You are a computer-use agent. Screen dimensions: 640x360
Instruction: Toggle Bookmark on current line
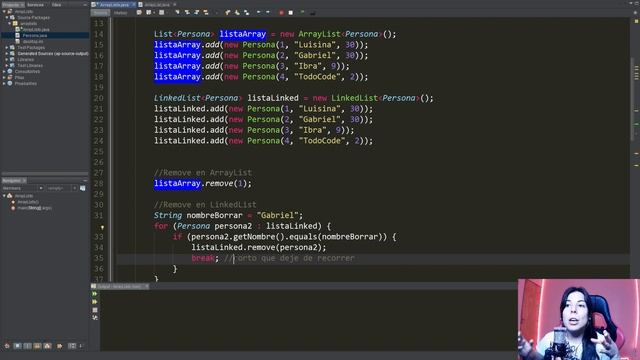pos(247,13)
